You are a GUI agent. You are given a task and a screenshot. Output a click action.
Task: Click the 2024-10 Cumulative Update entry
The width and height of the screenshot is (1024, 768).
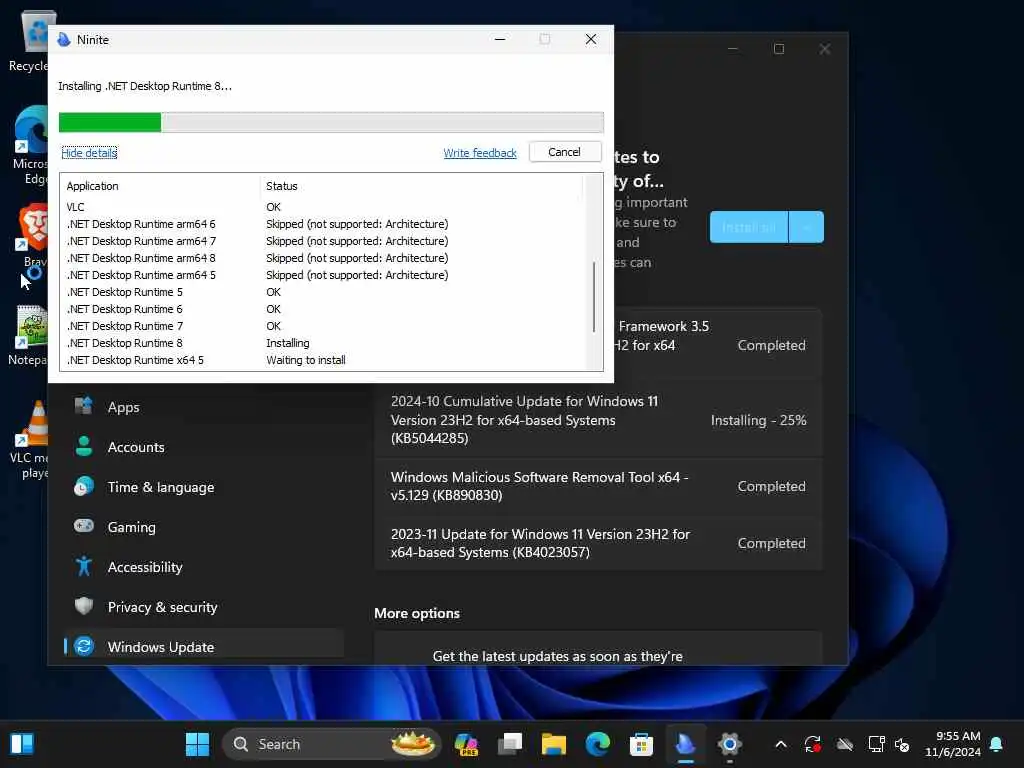[x=598, y=420]
